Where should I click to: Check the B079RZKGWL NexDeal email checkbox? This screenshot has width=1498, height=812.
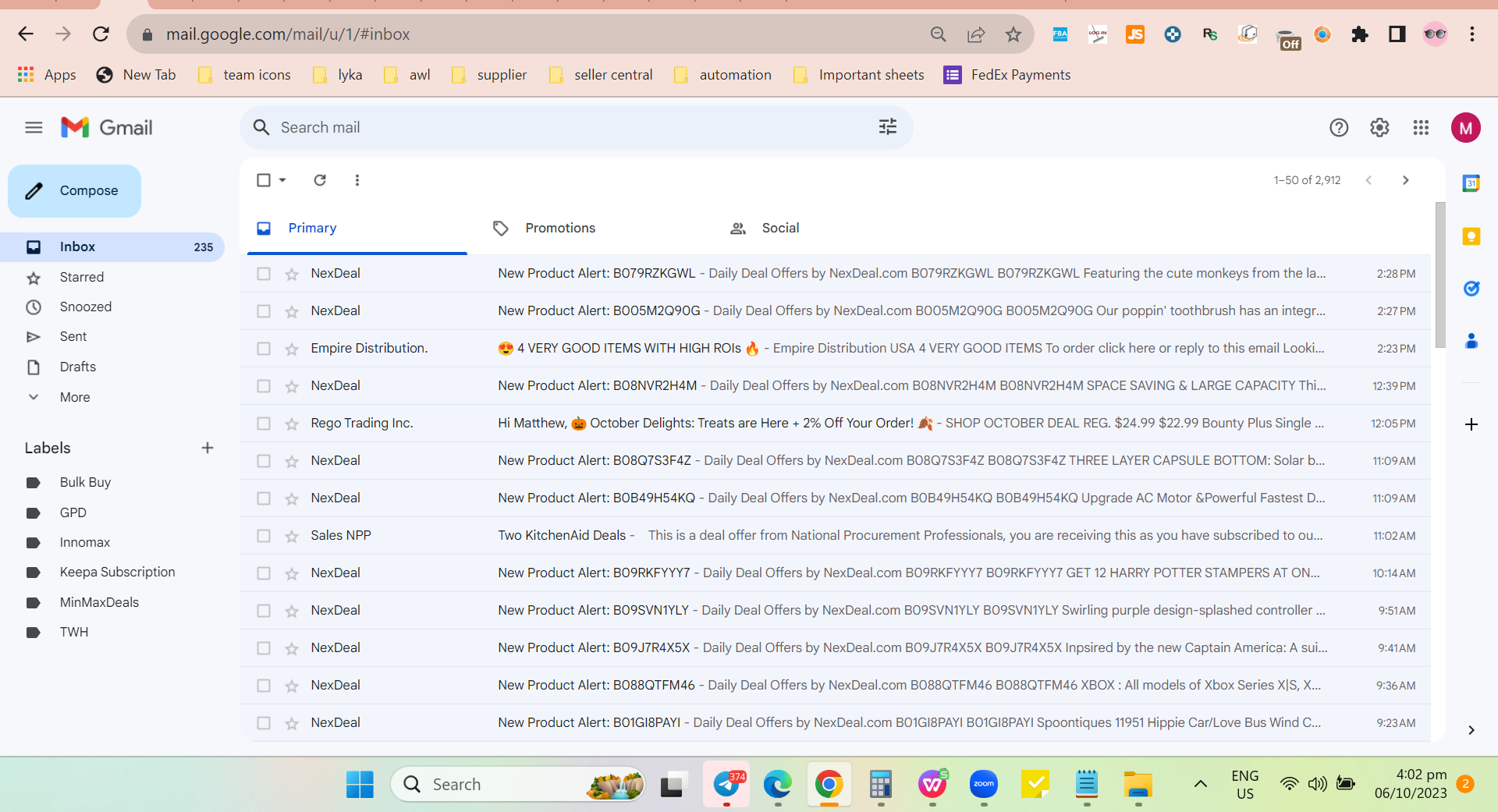click(264, 274)
